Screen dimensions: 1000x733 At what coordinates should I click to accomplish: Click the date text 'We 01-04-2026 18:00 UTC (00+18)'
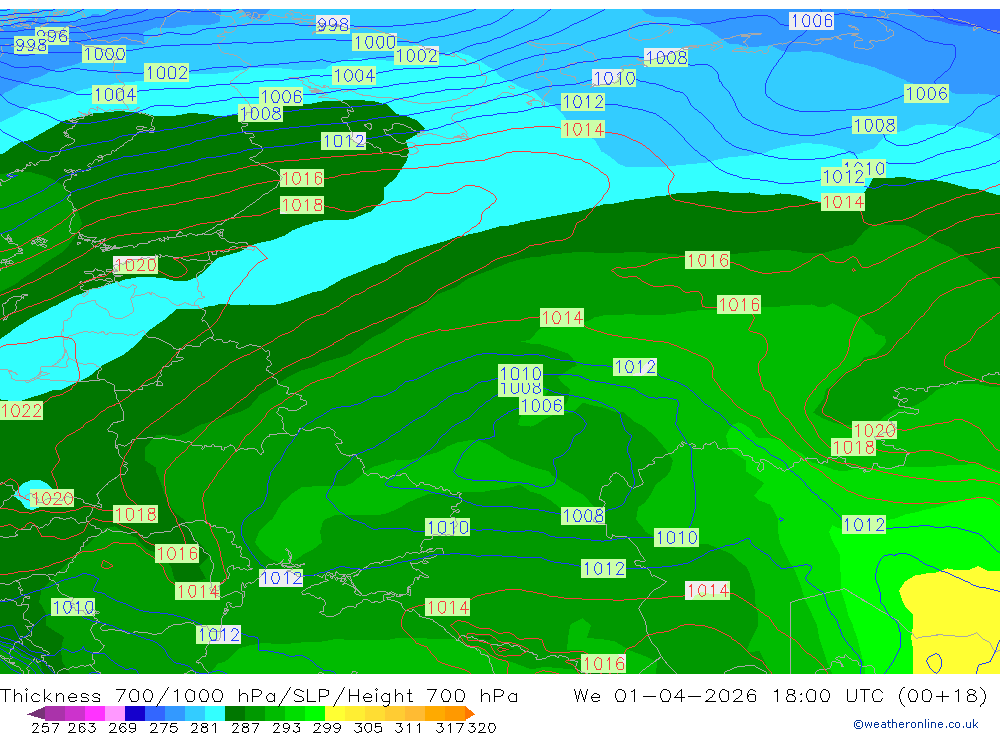pyautogui.click(x=780, y=695)
